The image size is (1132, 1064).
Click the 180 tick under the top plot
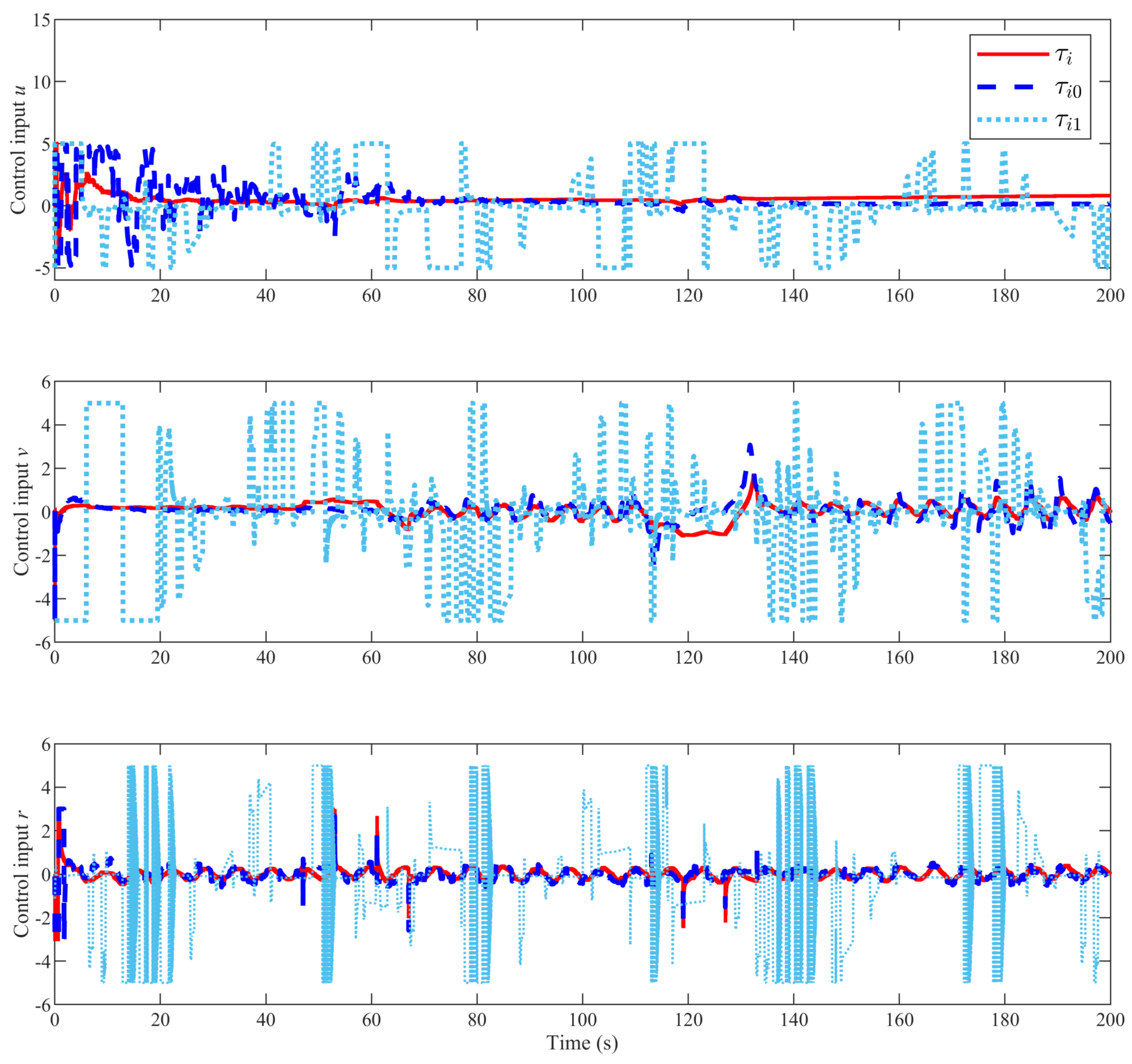click(1005, 296)
